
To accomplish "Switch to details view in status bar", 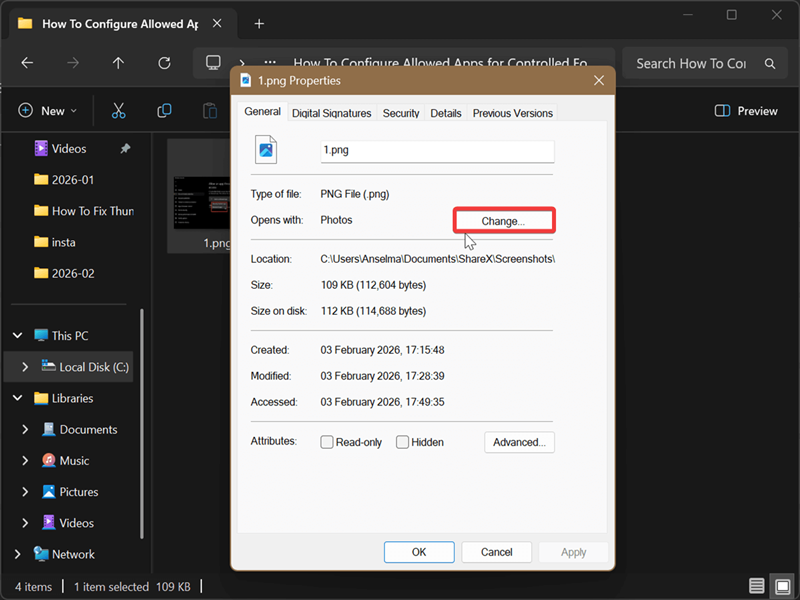I will (x=757, y=586).
